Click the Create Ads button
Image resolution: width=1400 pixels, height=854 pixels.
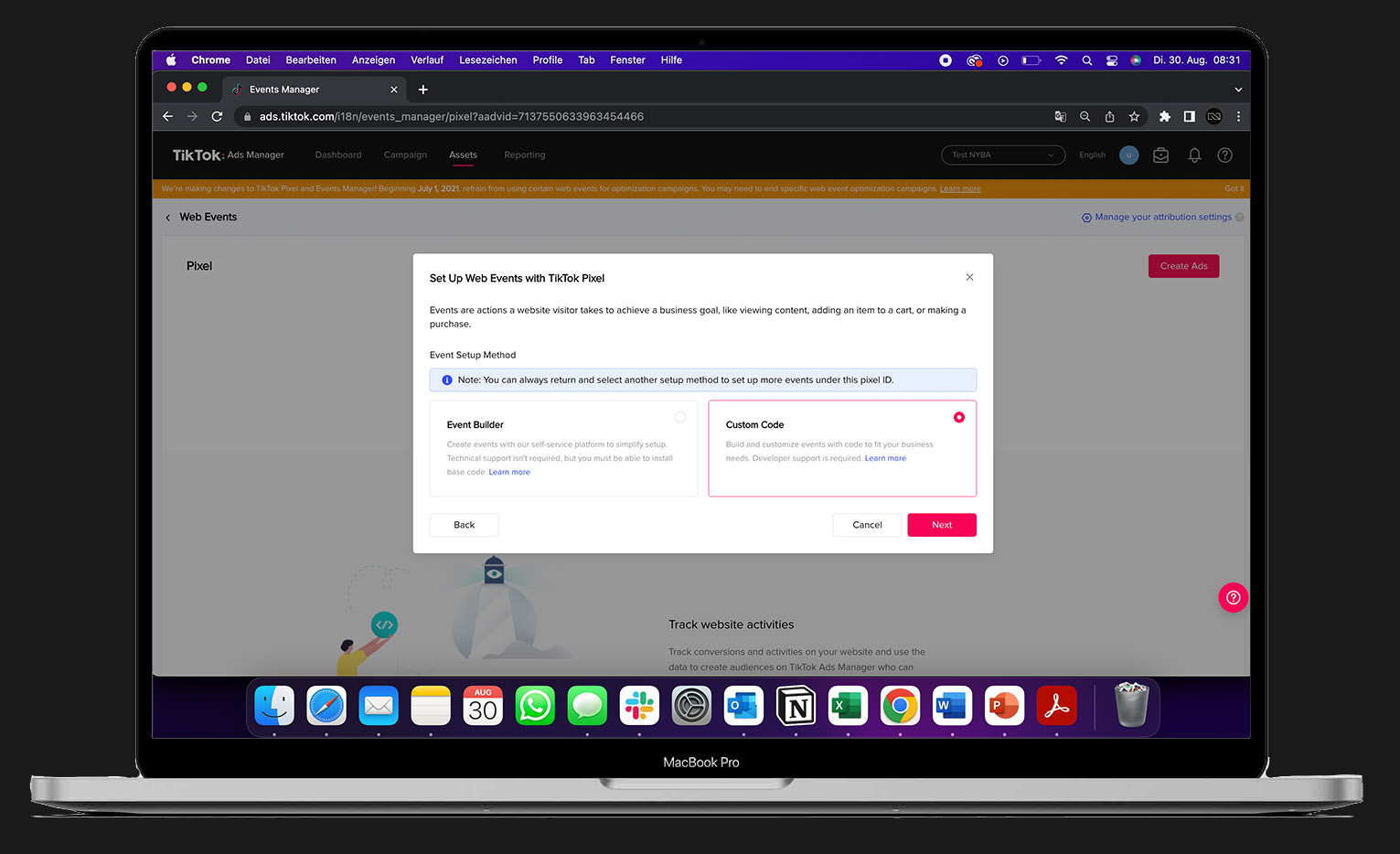tap(1183, 266)
